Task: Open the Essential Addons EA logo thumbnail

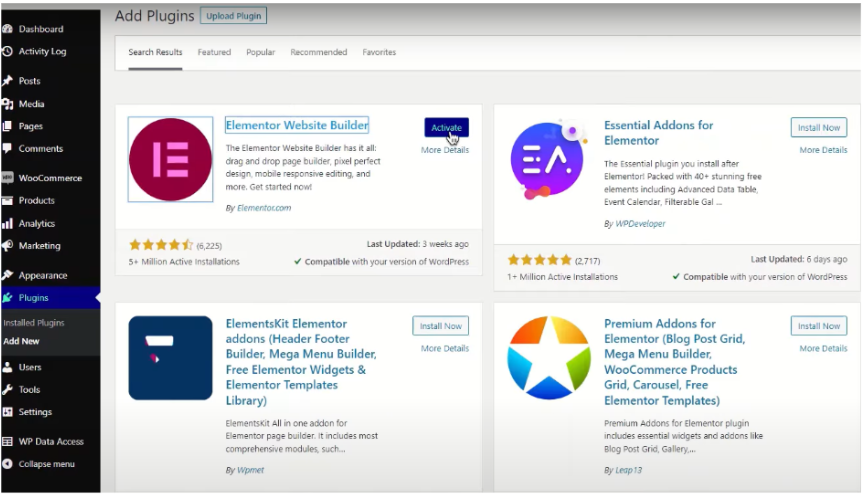Action: 548,159
